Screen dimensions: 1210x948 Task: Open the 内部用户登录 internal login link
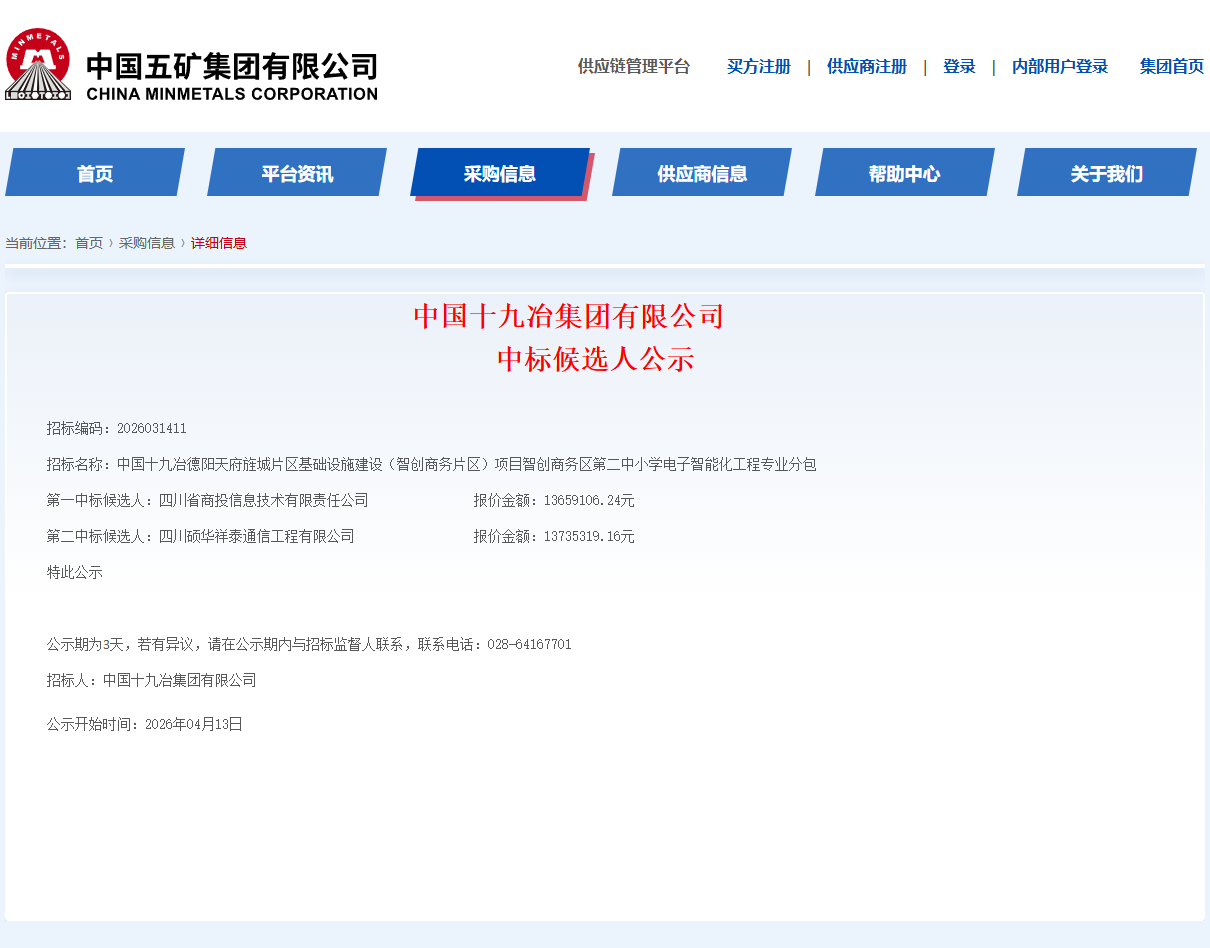tap(1059, 67)
